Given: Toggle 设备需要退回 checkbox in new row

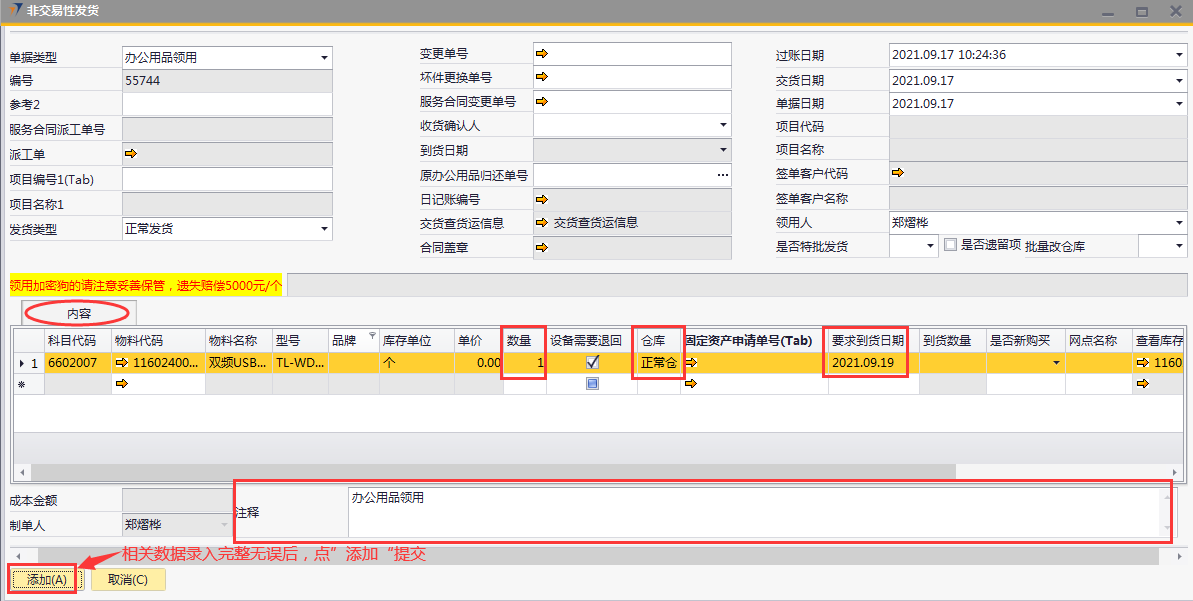Looking at the screenshot, I should coord(592,384).
